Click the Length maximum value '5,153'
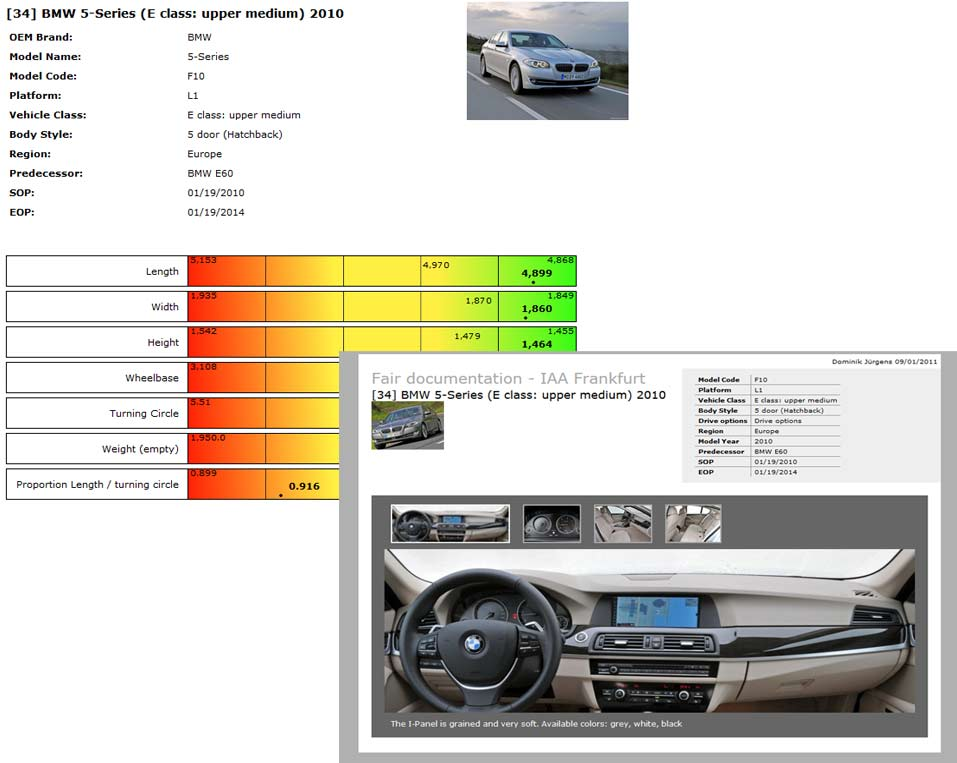The height and width of the screenshot is (763, 957). 203,260
